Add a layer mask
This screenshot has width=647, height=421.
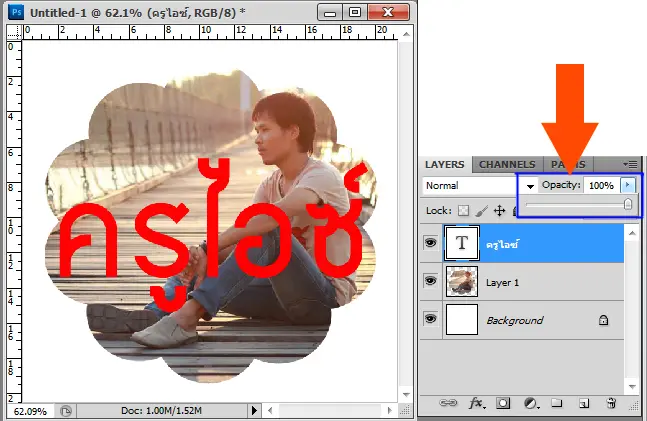[503, 403]
